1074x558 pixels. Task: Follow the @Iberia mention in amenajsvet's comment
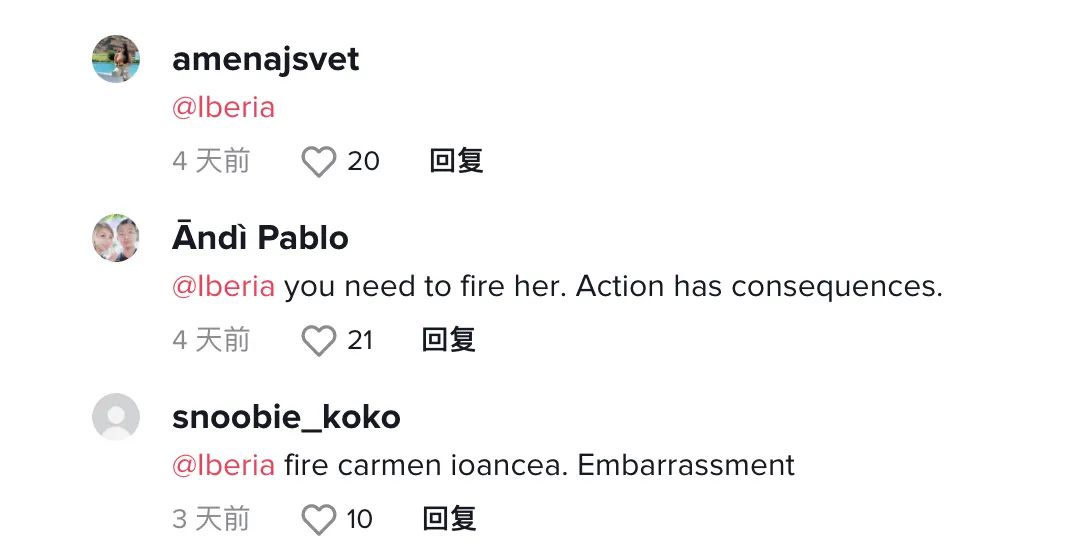[x=223, y=107]
